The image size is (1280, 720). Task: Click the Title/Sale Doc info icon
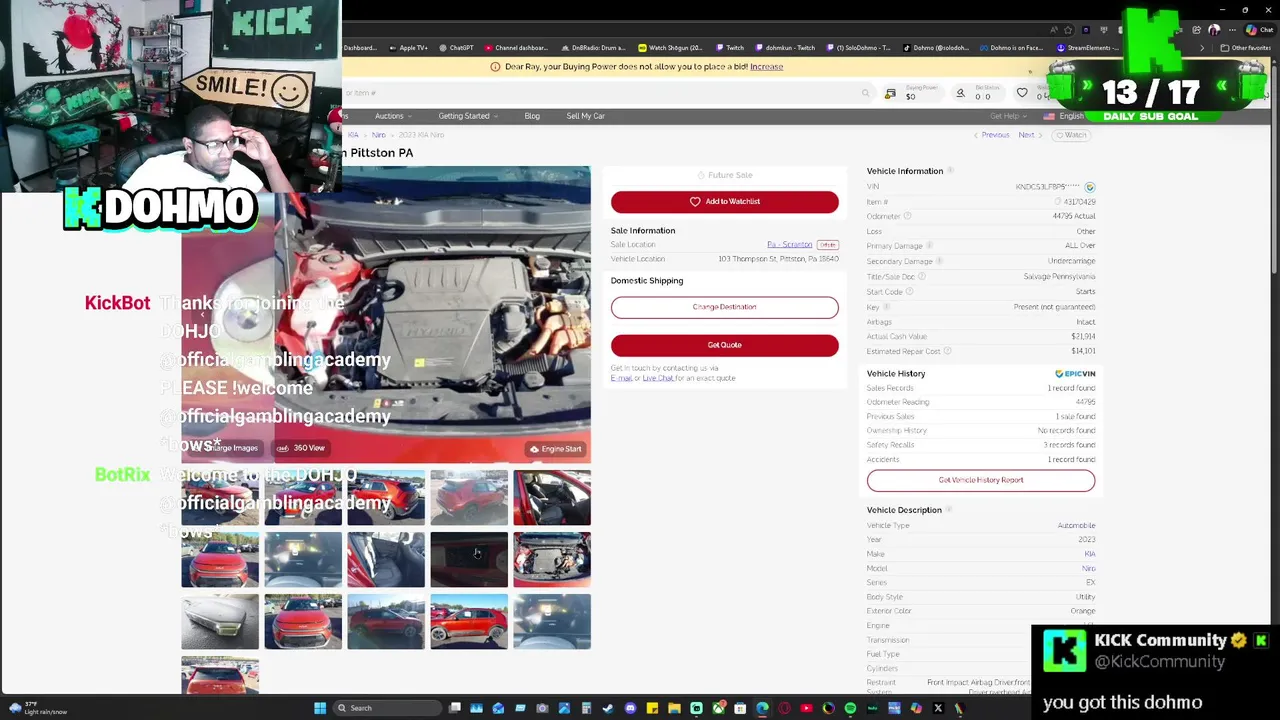[x=921, y=276]
